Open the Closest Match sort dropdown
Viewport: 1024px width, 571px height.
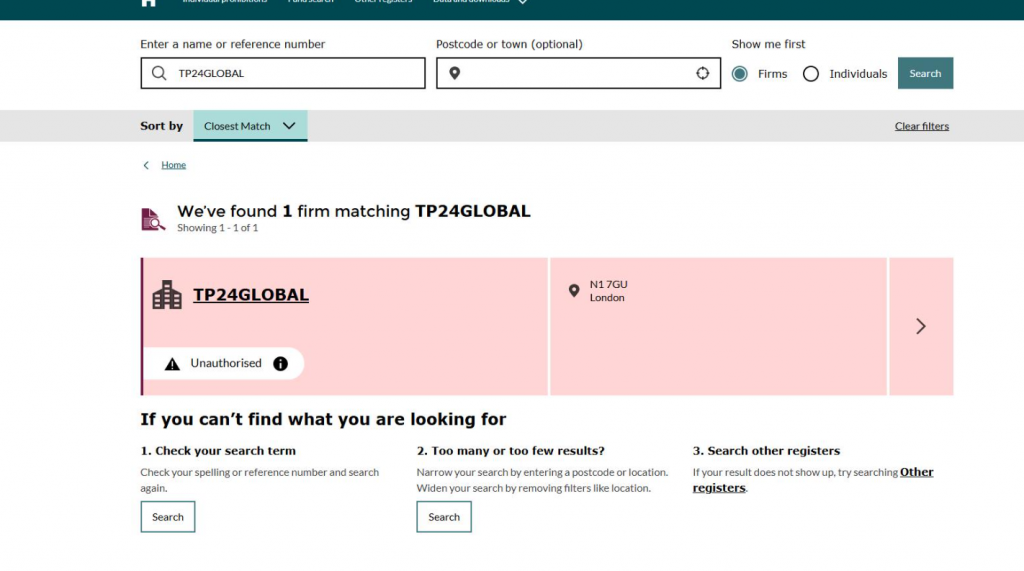[x=250, y=125]
